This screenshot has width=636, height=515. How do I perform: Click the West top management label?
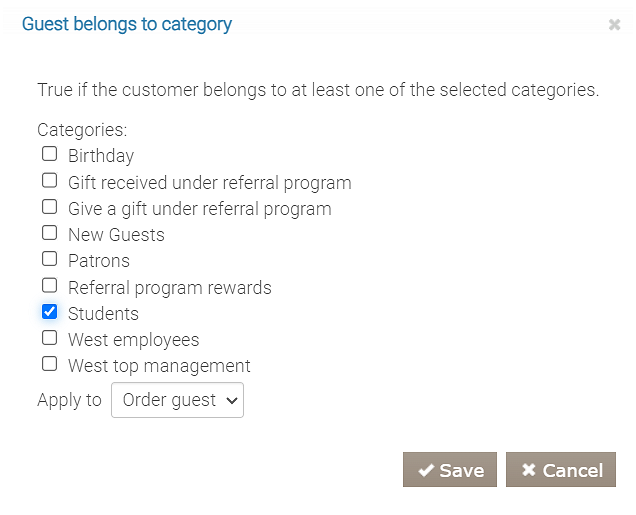[x=159, y=366]
